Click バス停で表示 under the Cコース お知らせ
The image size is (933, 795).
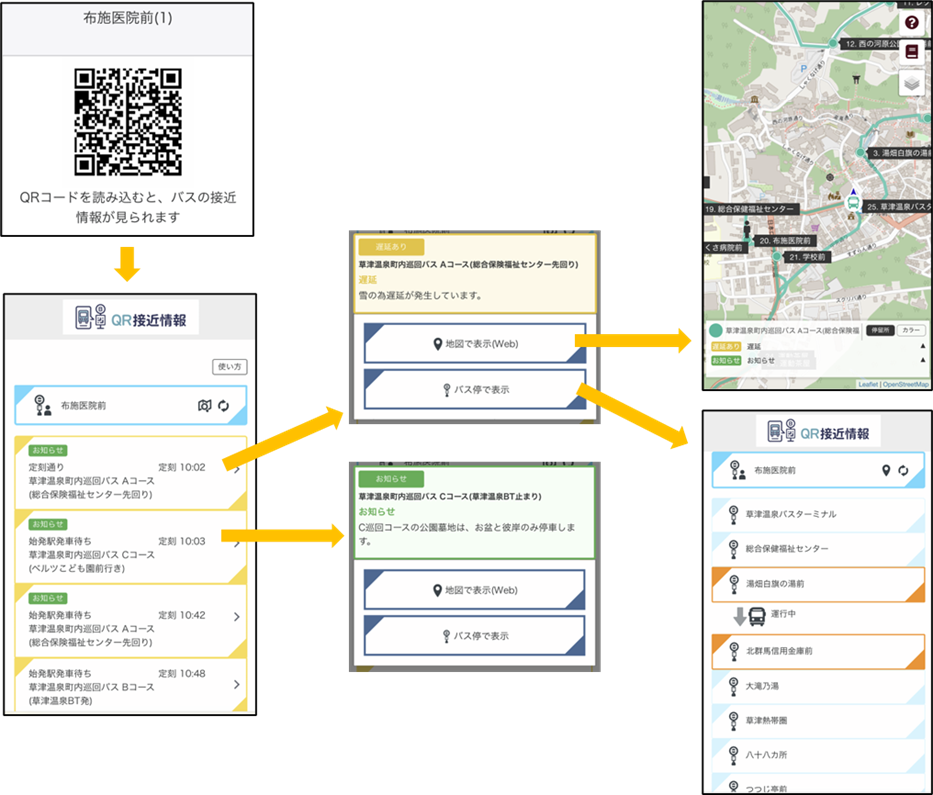(474, 636)
